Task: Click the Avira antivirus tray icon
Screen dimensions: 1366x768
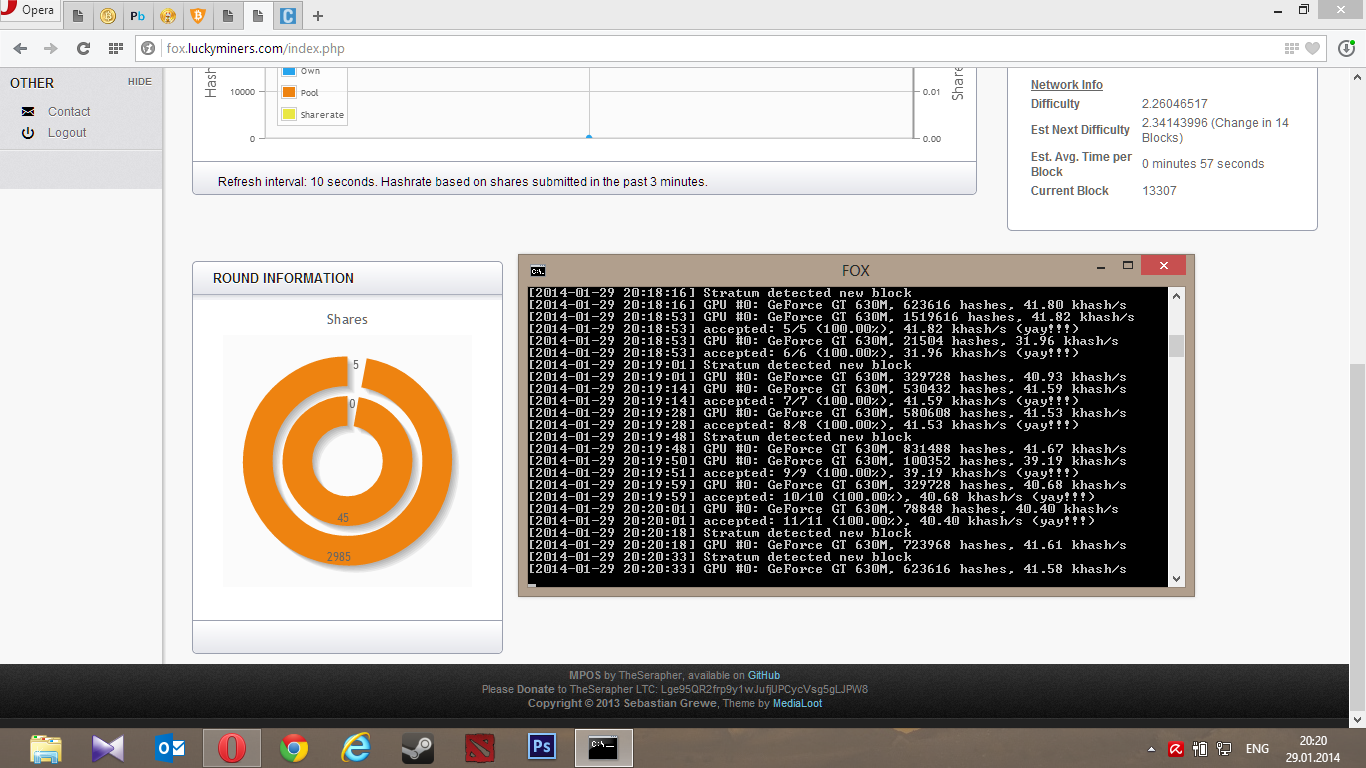Action: (1176, 749)
